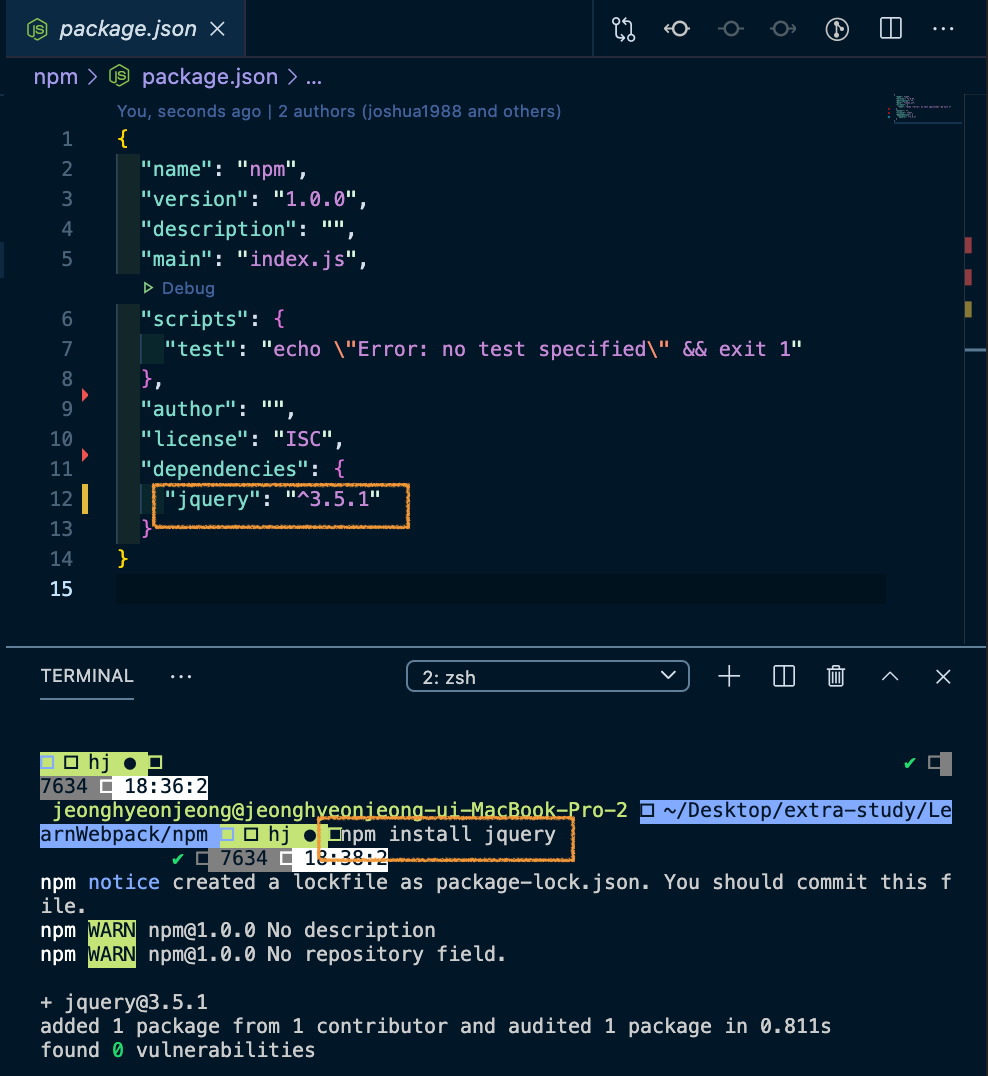Close the terminal panel with the X icon

pyautogui.click(x=942, y=676)
